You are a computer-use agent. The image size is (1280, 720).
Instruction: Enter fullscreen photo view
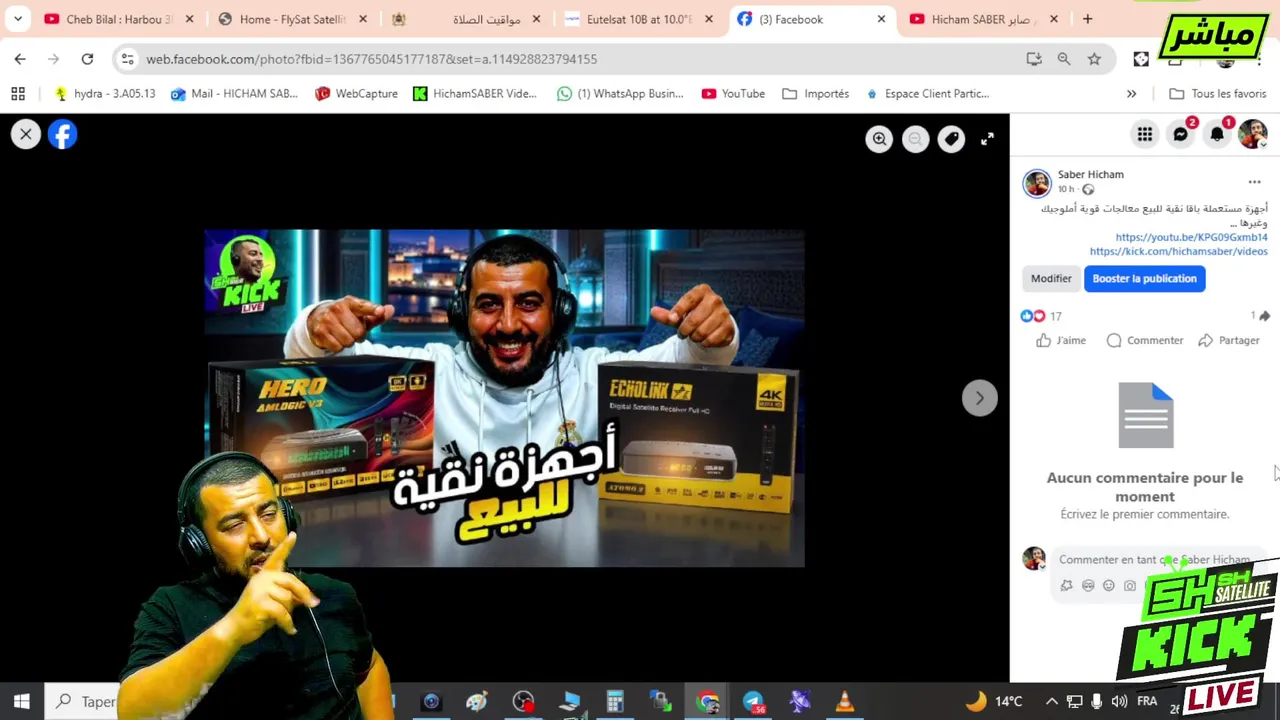point(987,139)
